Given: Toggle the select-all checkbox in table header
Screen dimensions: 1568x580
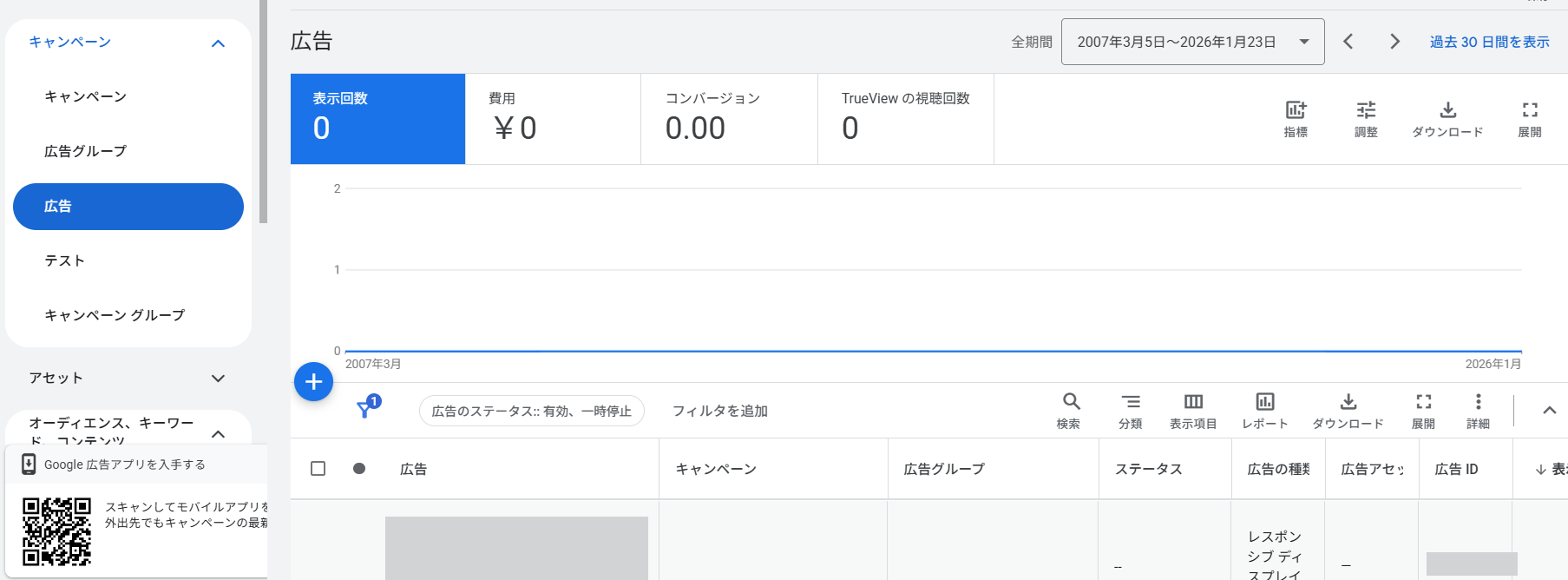Looking at the screenshot, I should pos(318,469).
